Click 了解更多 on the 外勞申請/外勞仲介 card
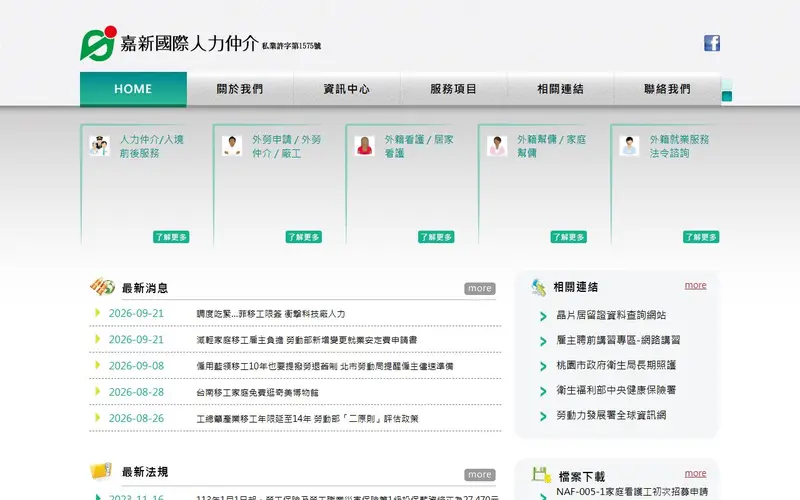This screenshot has height=500, width=800. pos(304,237)
